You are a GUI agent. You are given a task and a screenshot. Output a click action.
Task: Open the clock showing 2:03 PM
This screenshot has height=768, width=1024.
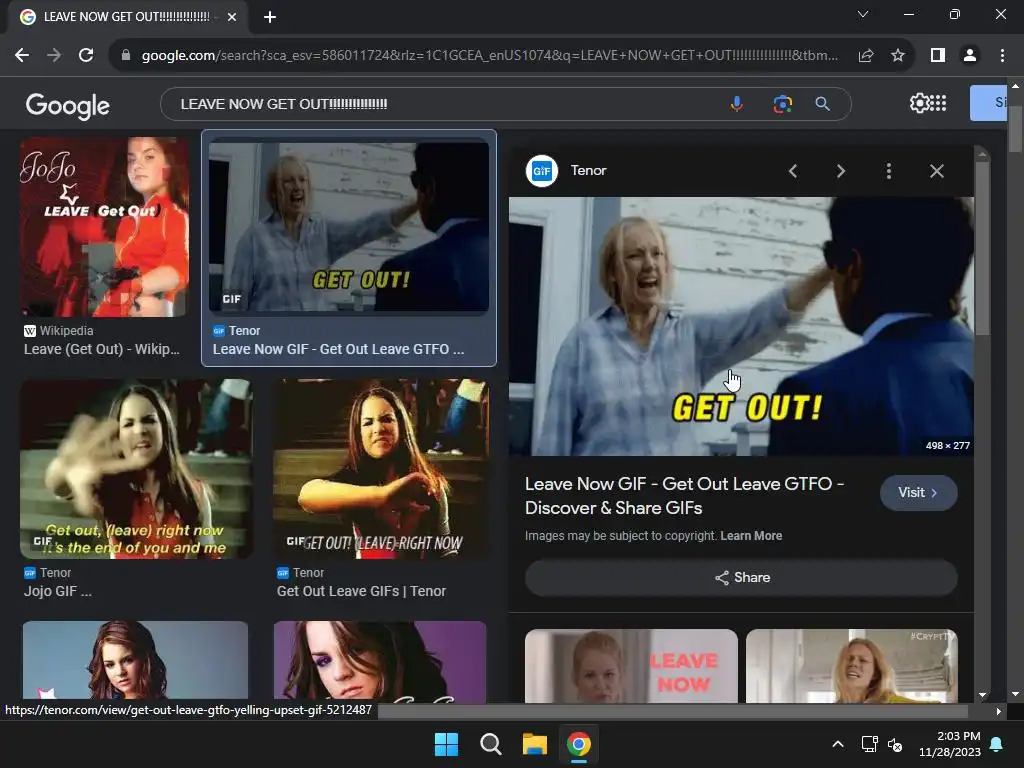(950, 744)
